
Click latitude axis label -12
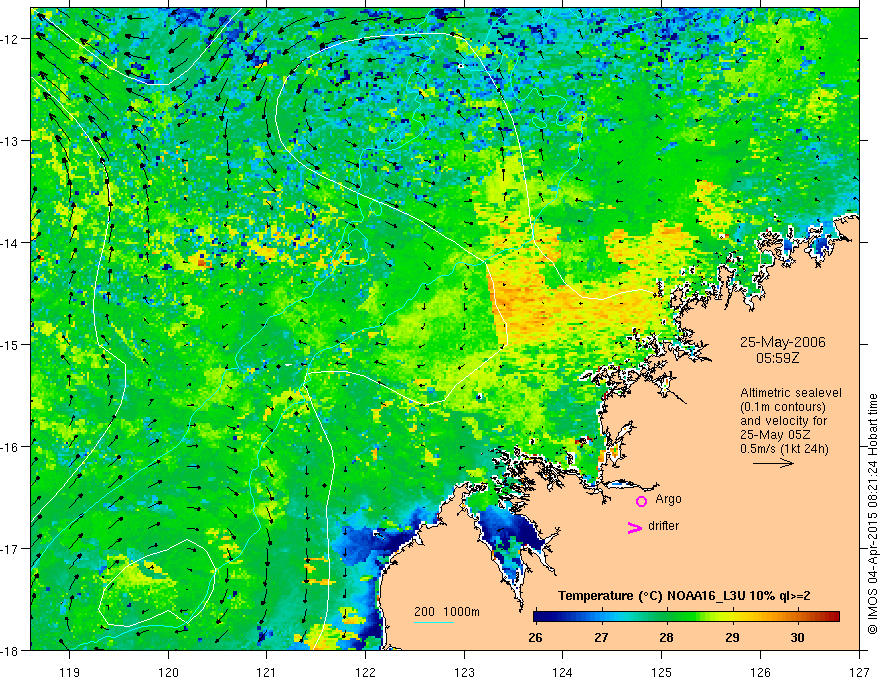click(x=10, y=39)
